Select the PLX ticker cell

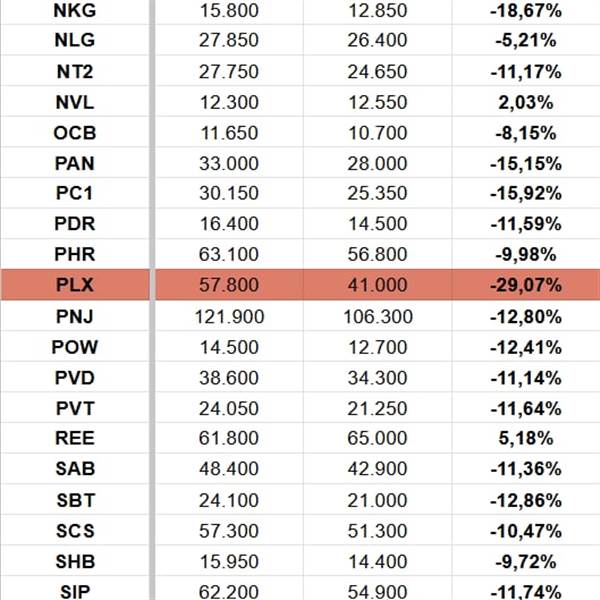(x=76, y=285)
